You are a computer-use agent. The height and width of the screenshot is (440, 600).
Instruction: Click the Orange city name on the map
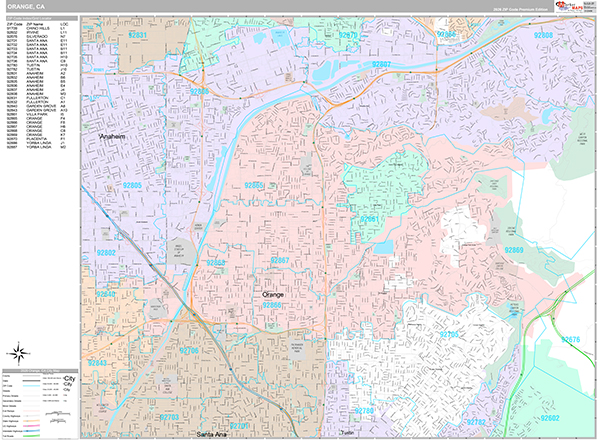(273, 295)
